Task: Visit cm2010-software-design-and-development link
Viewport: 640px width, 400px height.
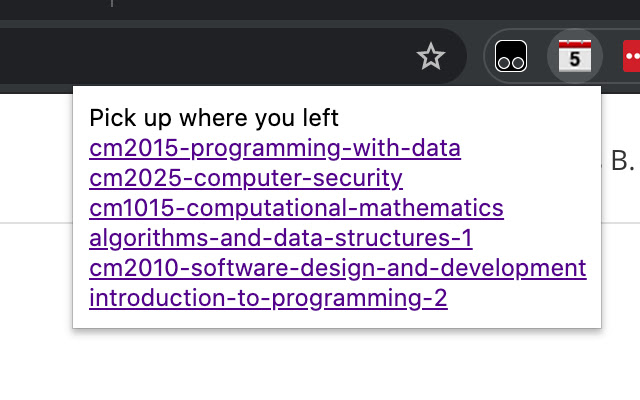Action: [x=337, y=268]
